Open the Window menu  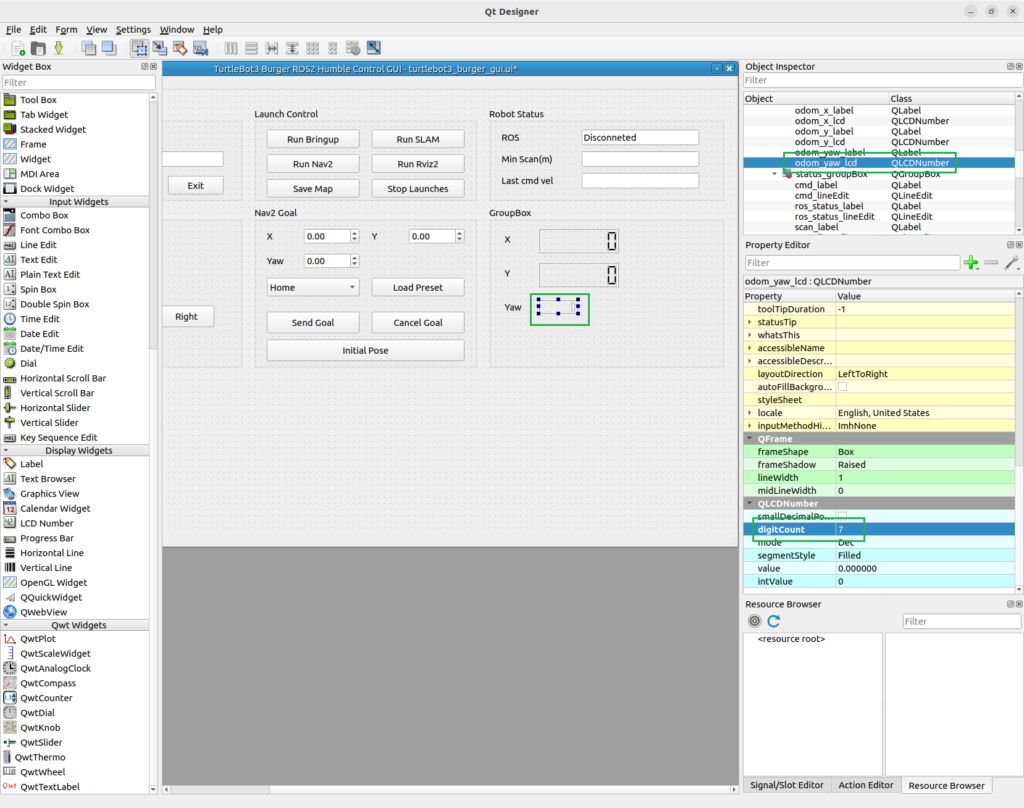pyautogui.click(x=177, y=29)
